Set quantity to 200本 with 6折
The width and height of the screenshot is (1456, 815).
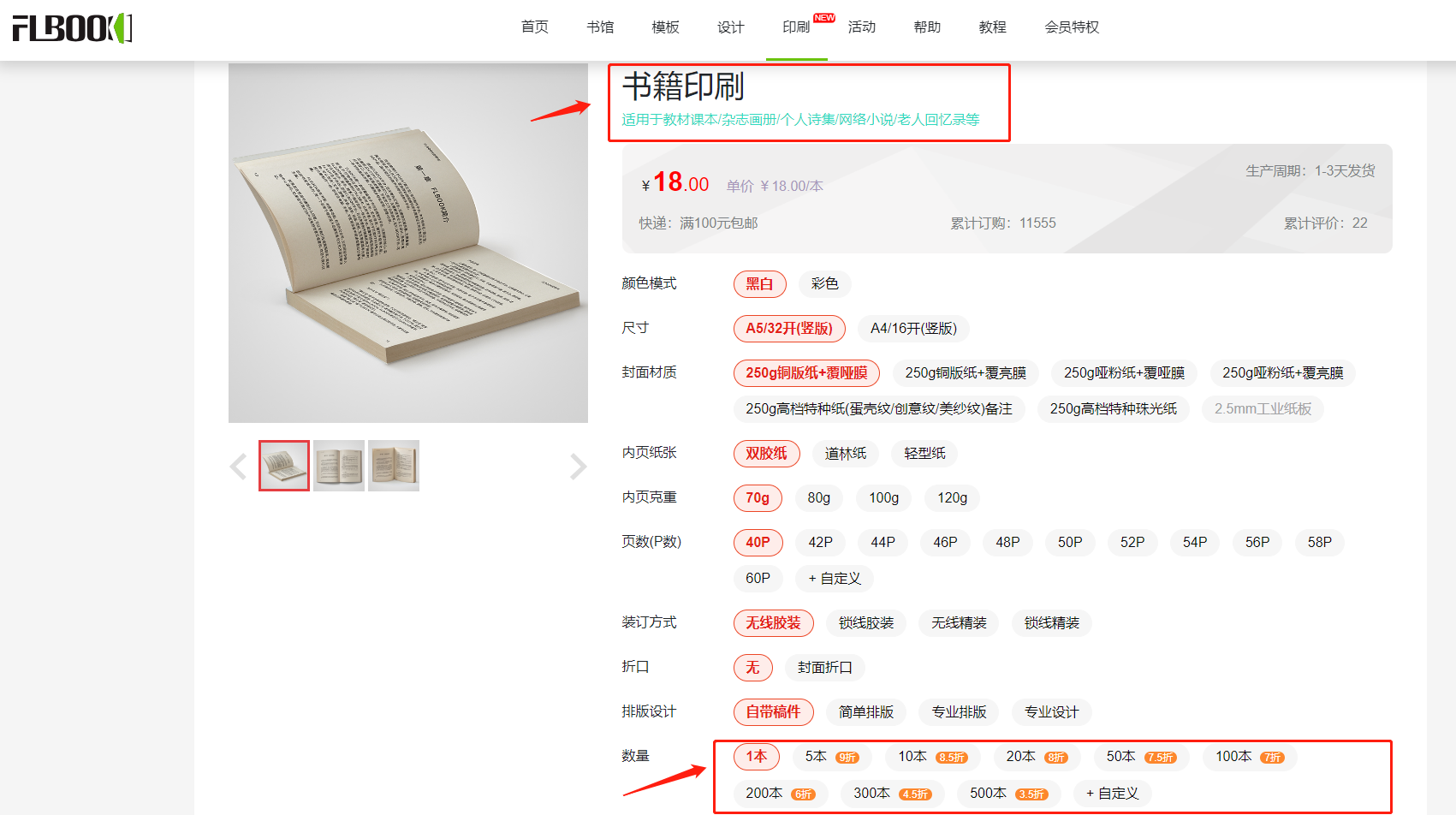(781, 794)
